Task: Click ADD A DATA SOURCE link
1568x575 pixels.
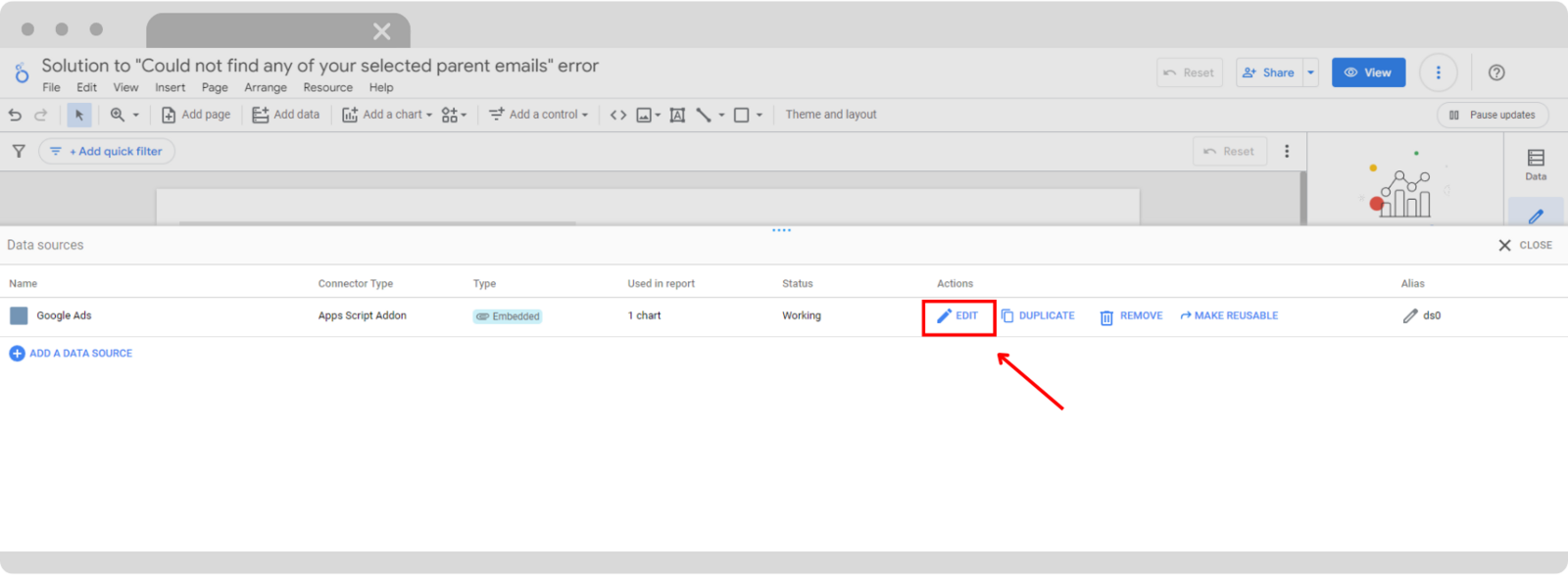Action: coord(71,354)
